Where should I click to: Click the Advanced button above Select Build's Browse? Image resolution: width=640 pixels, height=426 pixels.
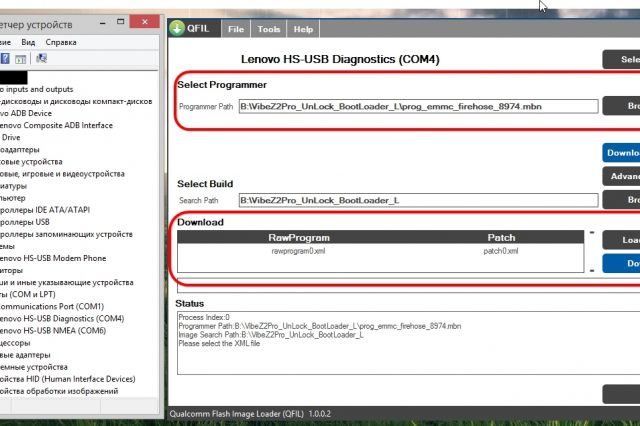click(x=621, y=176)
